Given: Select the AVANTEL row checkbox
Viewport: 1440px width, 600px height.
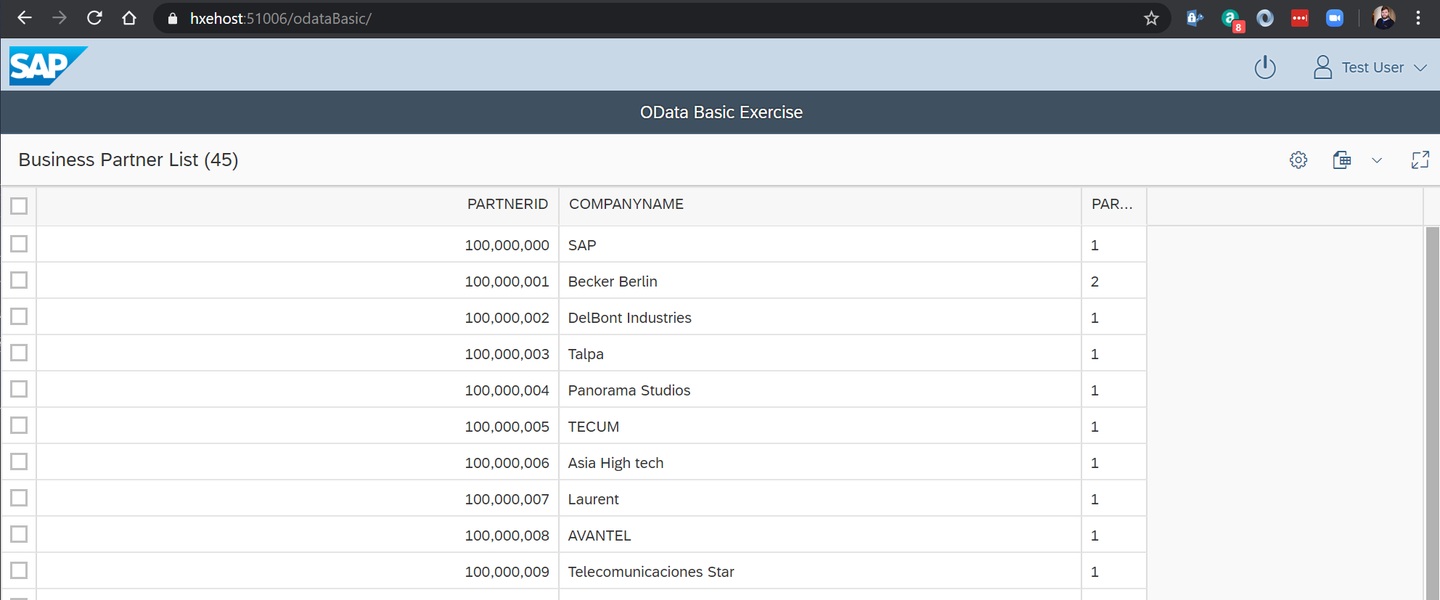Looking at the screenshot, I should click(x=18, y=534).
